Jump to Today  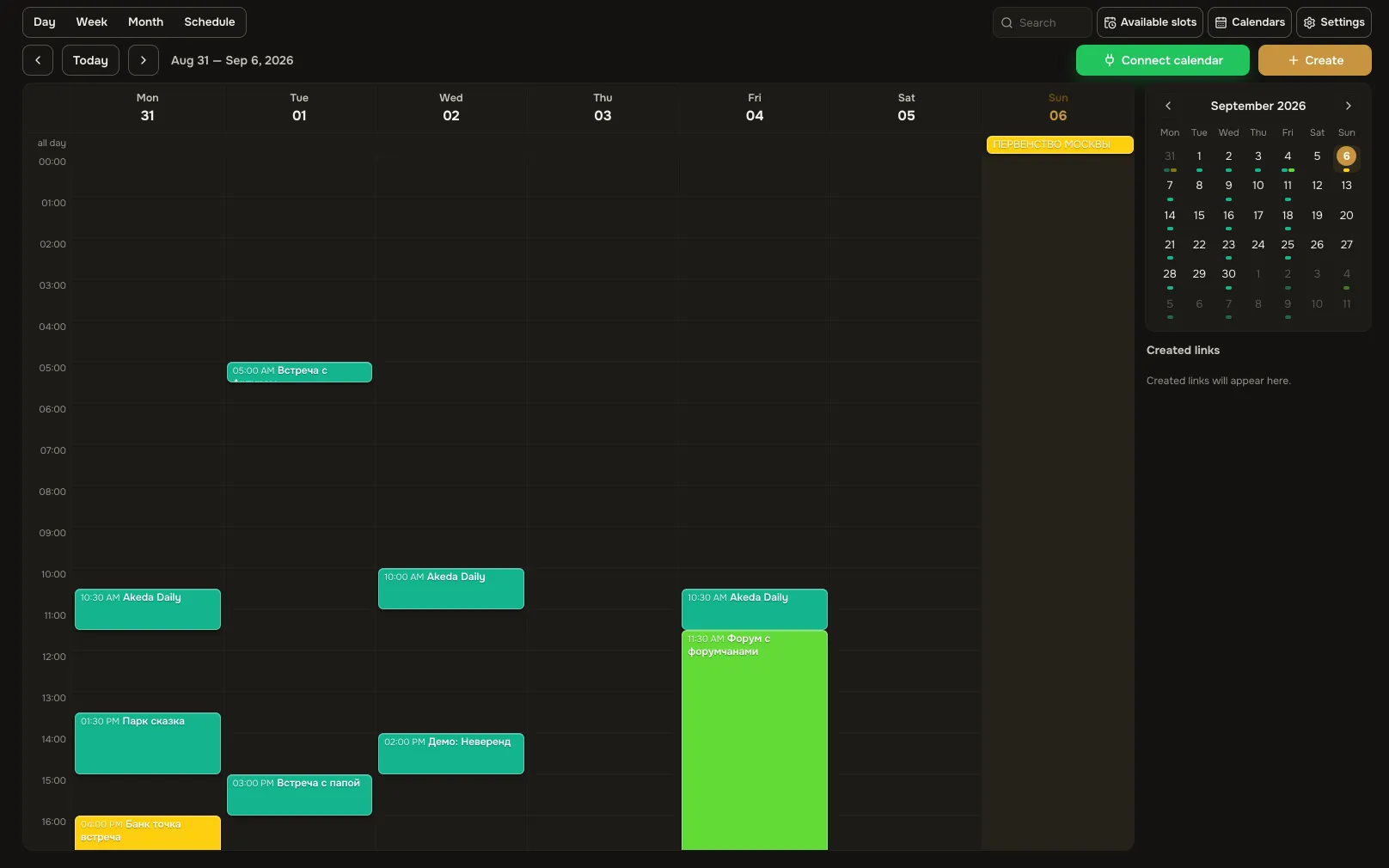point(90,60)
